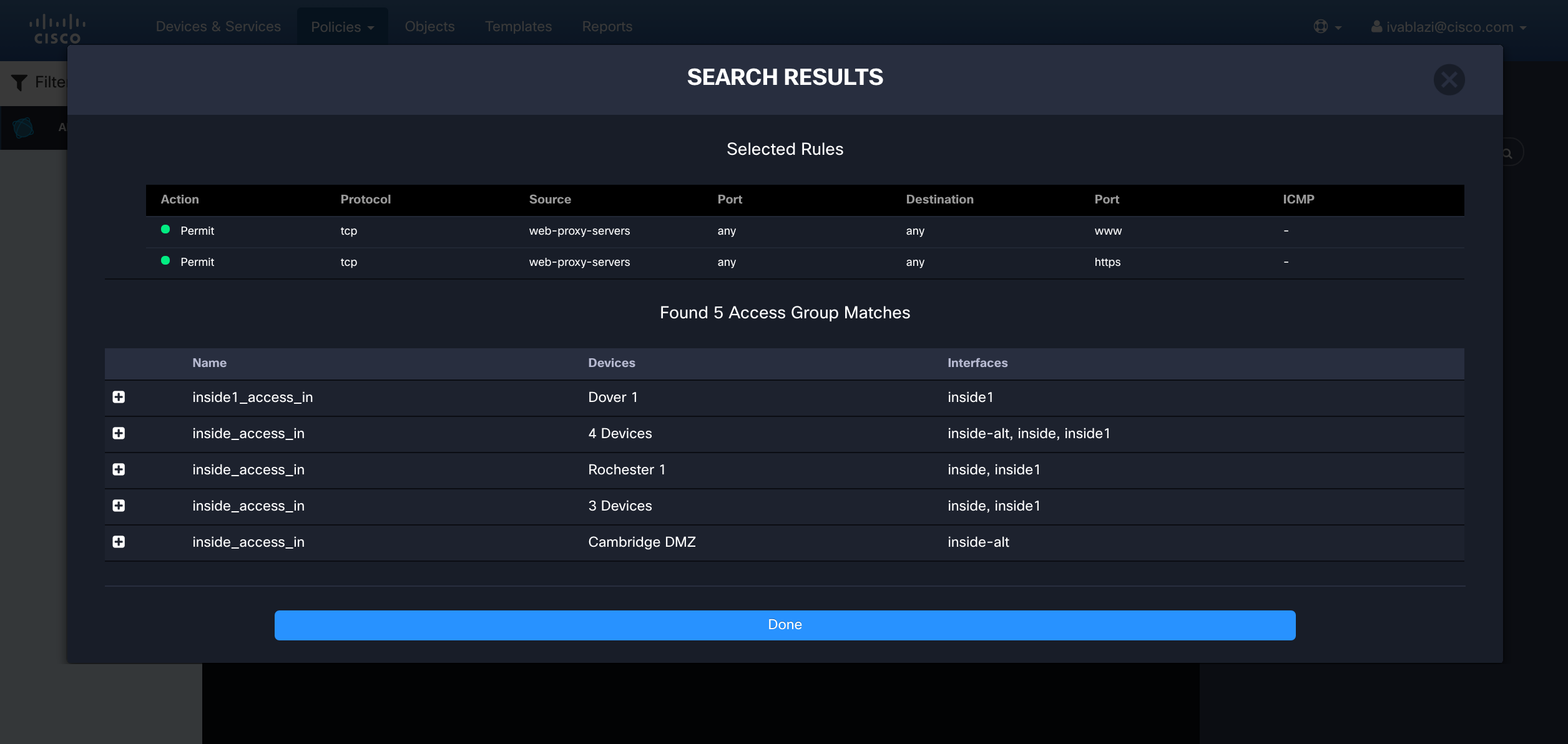
Task: Select the Permit www rule row
Action: (804, 231)
